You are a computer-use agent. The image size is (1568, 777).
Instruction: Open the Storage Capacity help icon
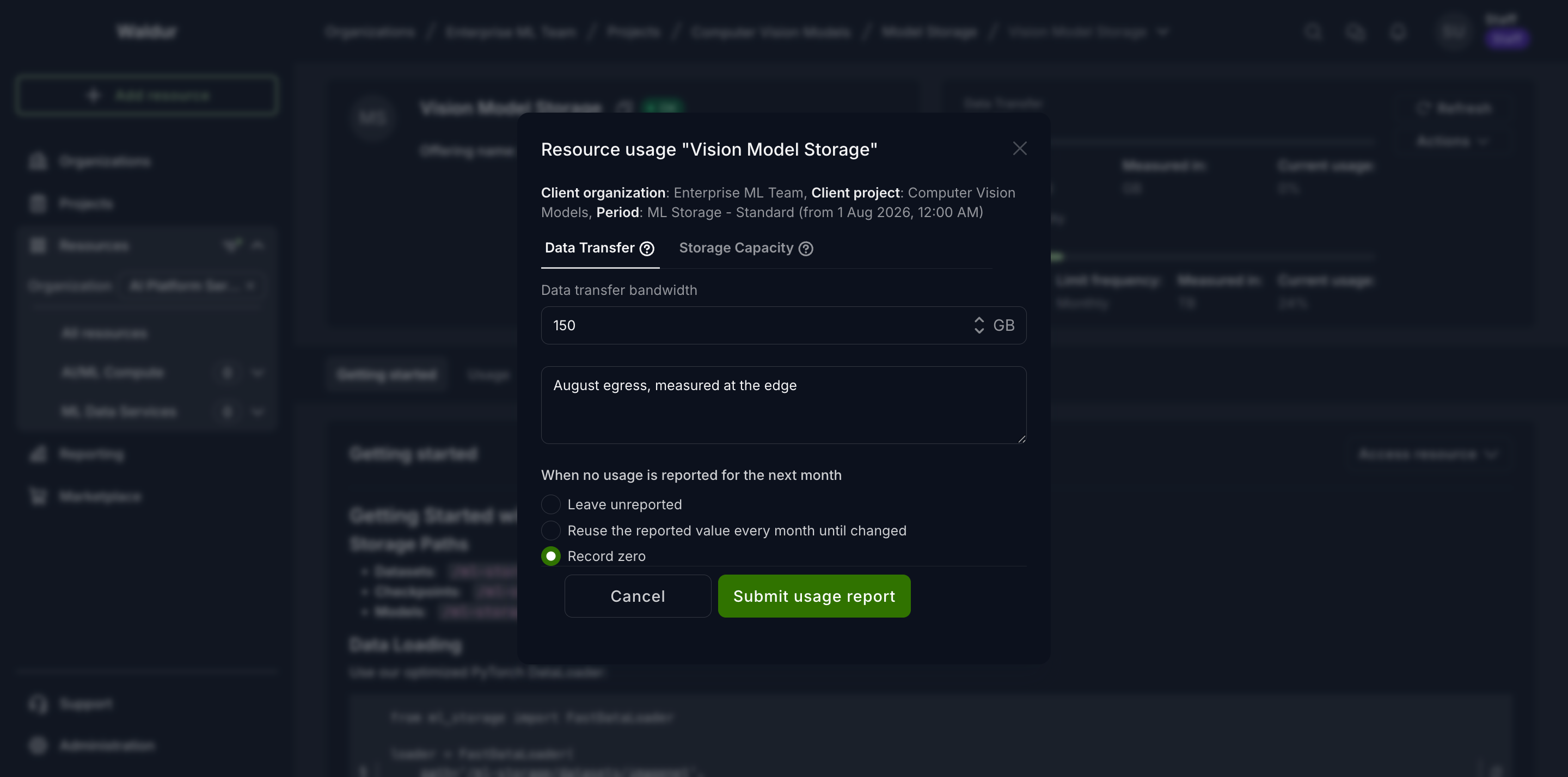(806, 248)
